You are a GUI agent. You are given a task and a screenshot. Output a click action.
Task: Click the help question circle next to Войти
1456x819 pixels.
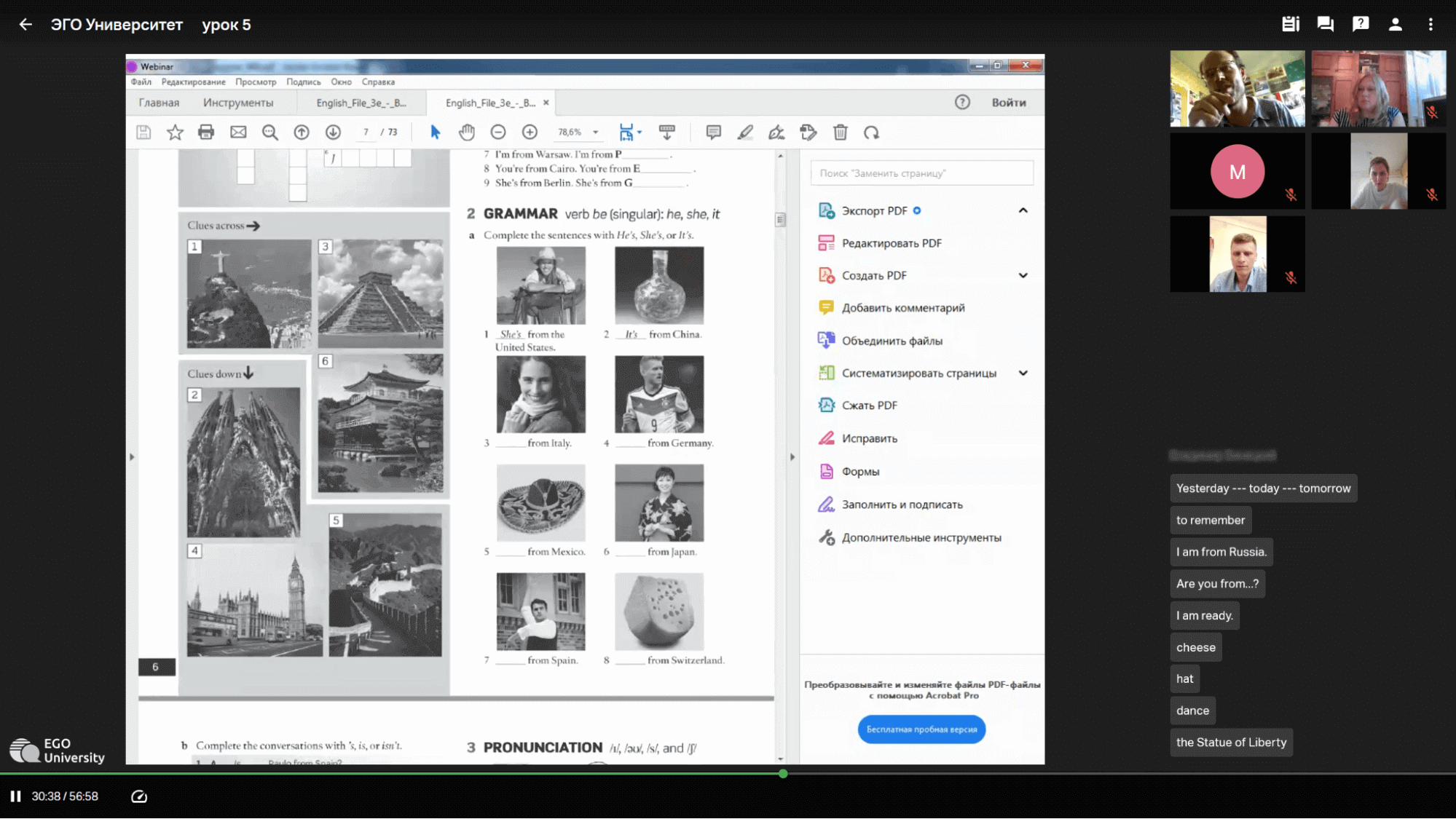coord(962,103)
